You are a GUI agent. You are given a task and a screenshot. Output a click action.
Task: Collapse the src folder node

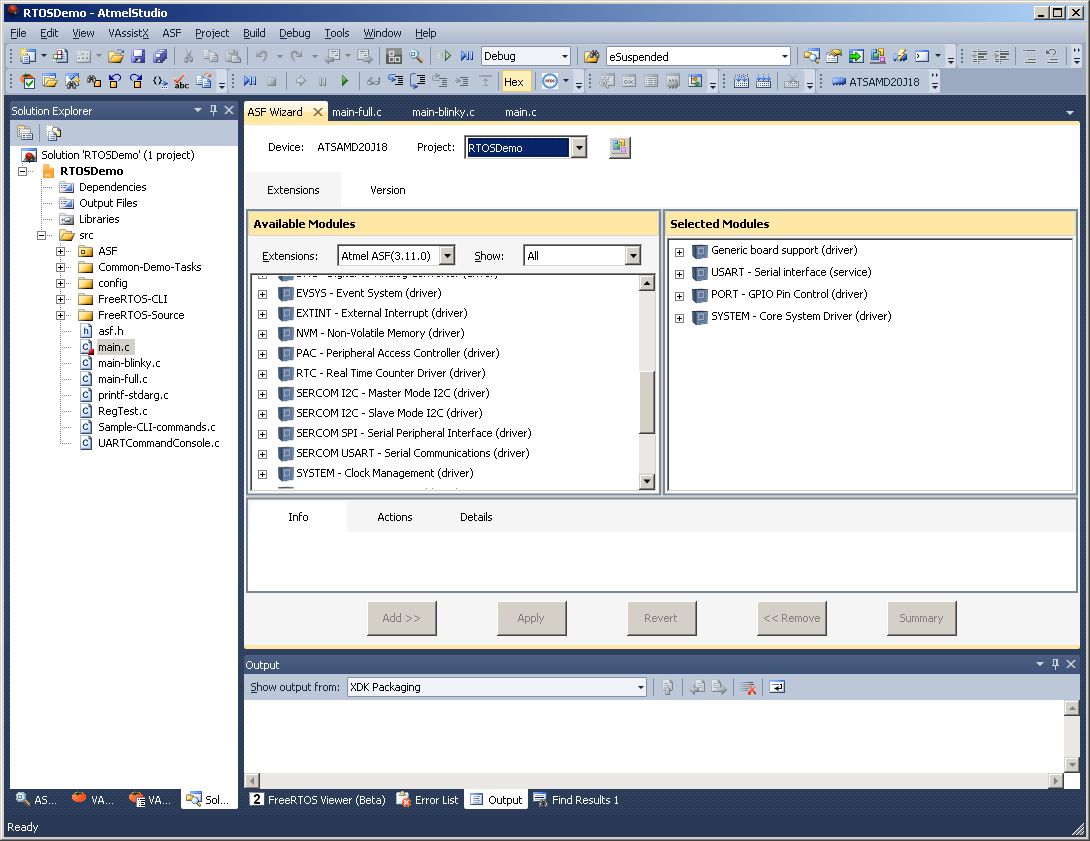coord(42,236)
